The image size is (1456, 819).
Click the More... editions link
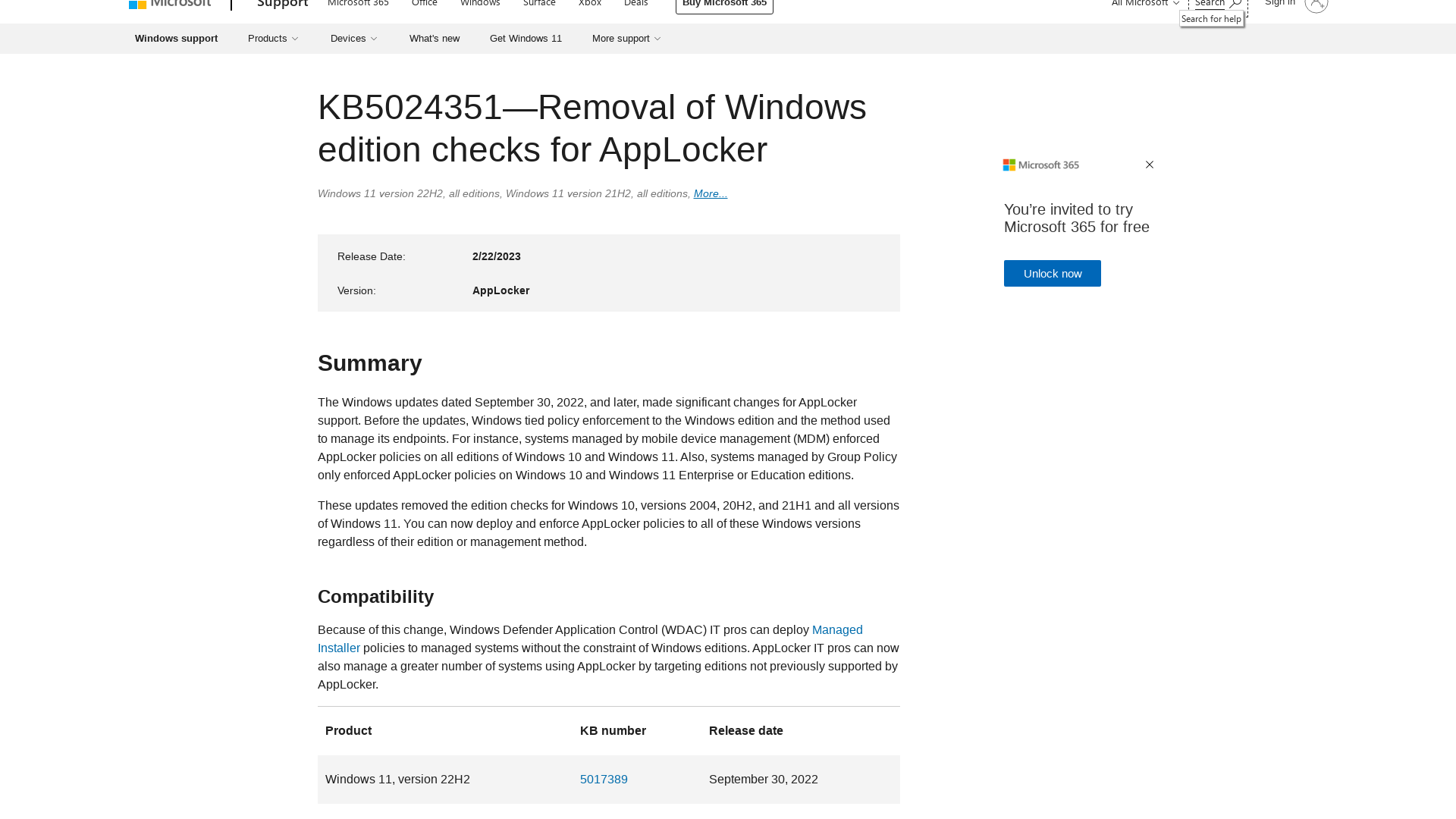[x=710, y=193]
